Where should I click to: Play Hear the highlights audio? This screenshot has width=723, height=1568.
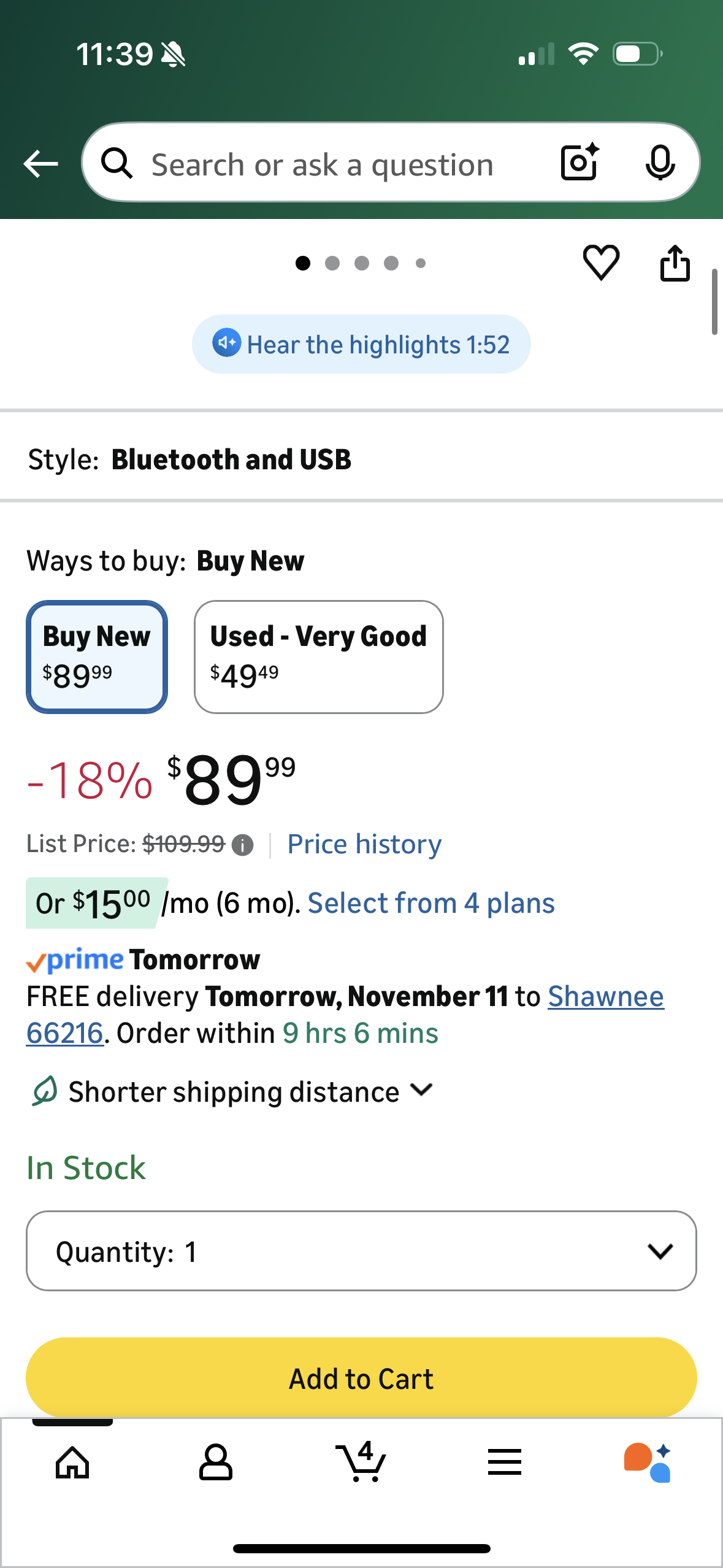click(x=361, y=344)
